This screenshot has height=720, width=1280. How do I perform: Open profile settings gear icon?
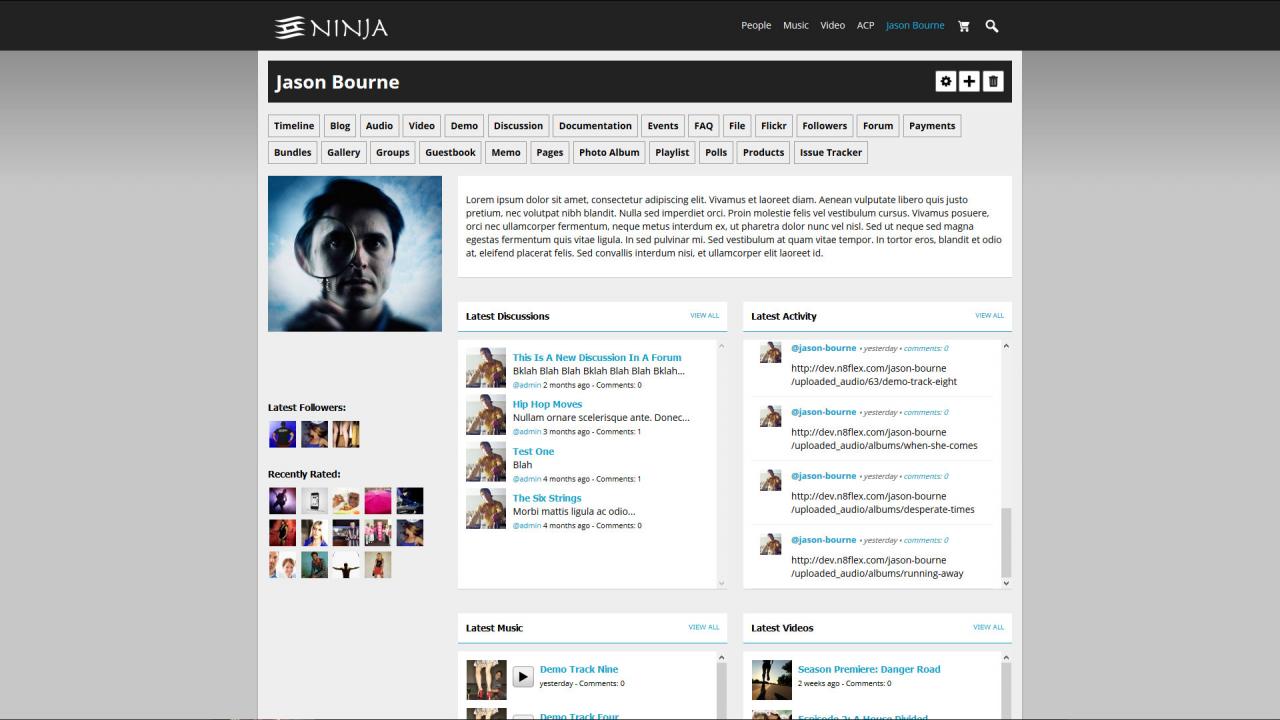pyautogui.click(x=946, y=82)
